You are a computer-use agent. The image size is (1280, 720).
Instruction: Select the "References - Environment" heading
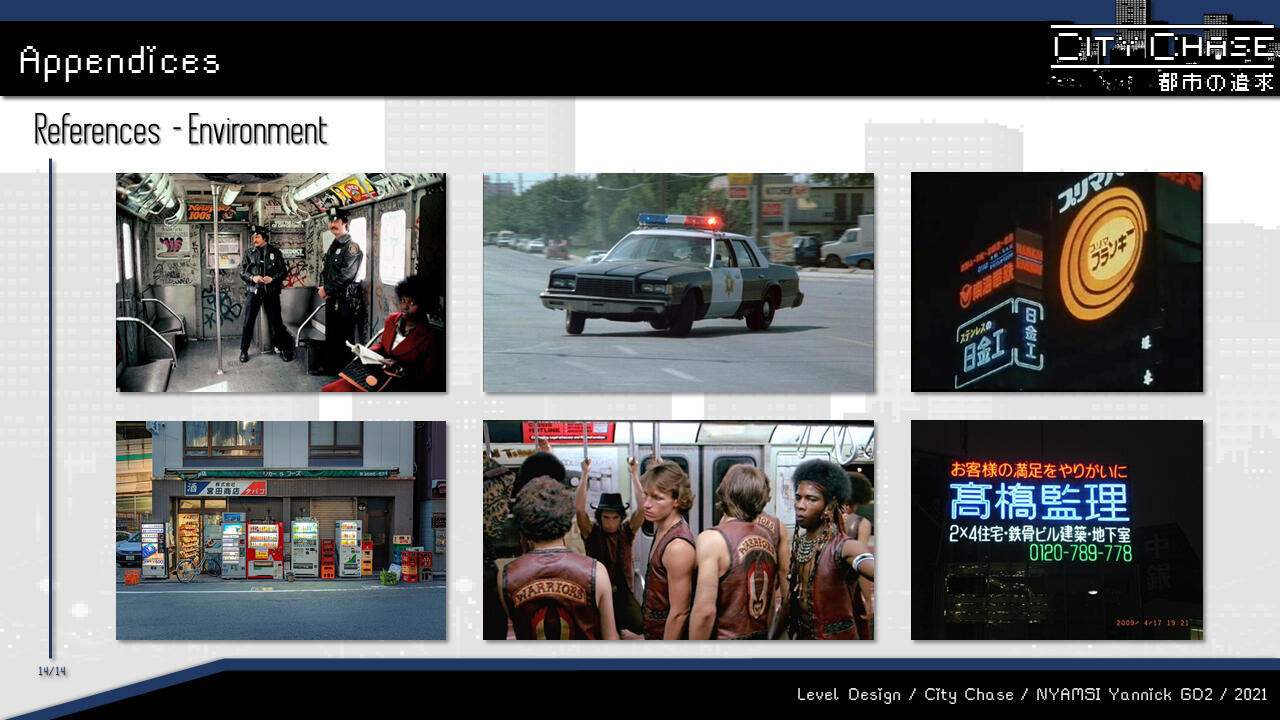click(x=181, y=131)
